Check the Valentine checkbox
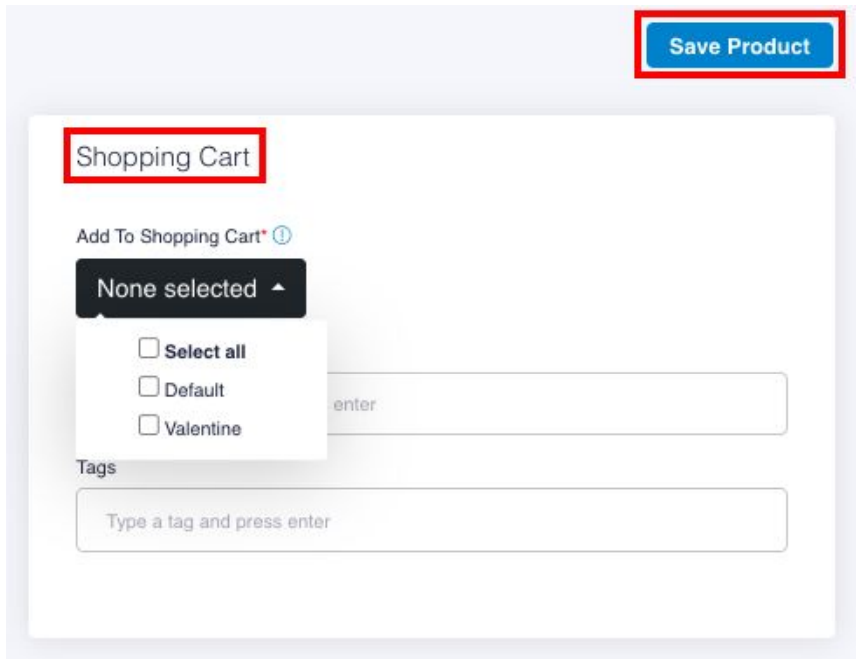The width and height of the screenshot is (859, 663). pyautogui.click(x=148, y=425)
